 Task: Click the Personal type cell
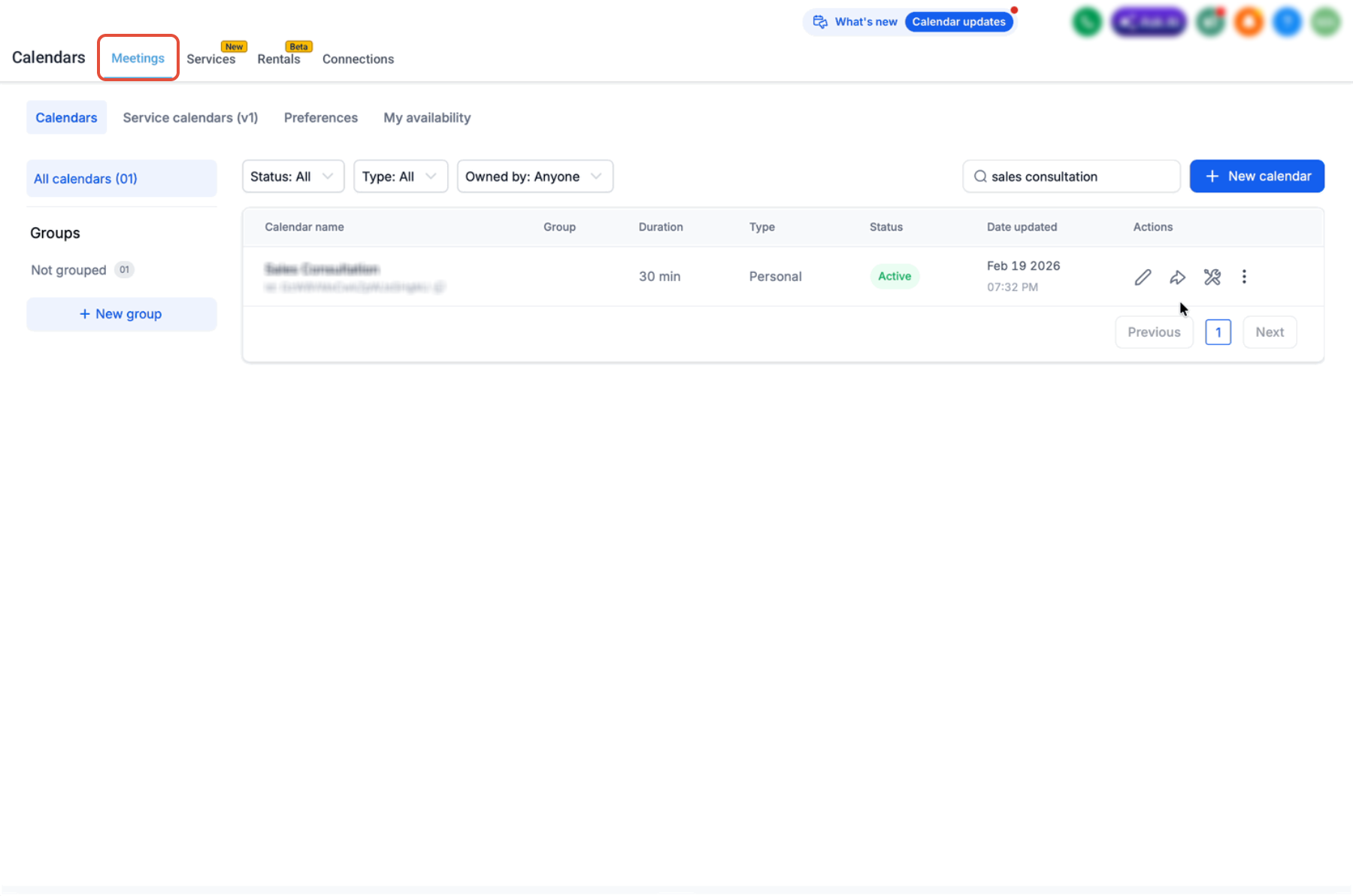(x=775, y=277)
